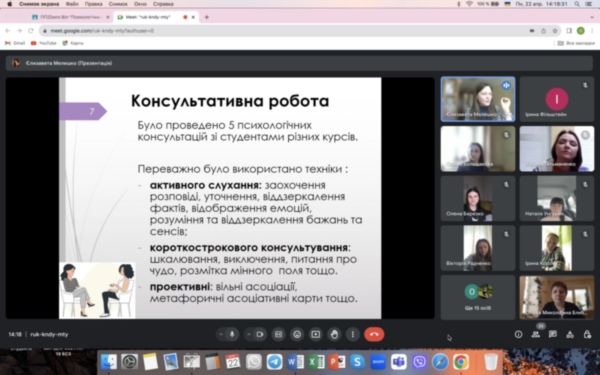Viewport: 600px width, 375px height.
Task: Click the red leave call button
Action: click(x=374, y=334)
